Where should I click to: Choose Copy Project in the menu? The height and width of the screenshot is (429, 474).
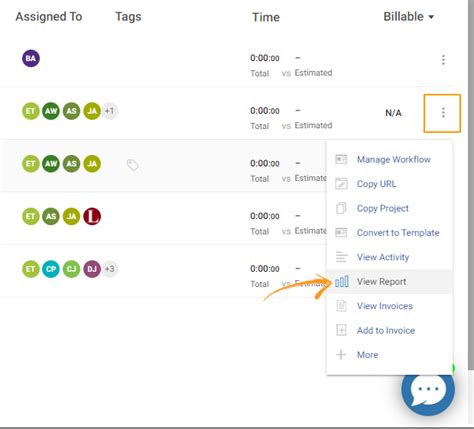[x=389, y=208]
